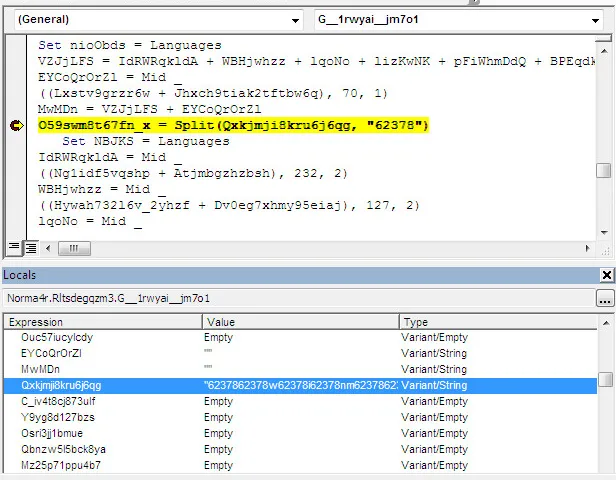This screenshot has width=616, height=480.
Task: Select the EYCoQrOrZl variable row
Action: click(300, 354)
